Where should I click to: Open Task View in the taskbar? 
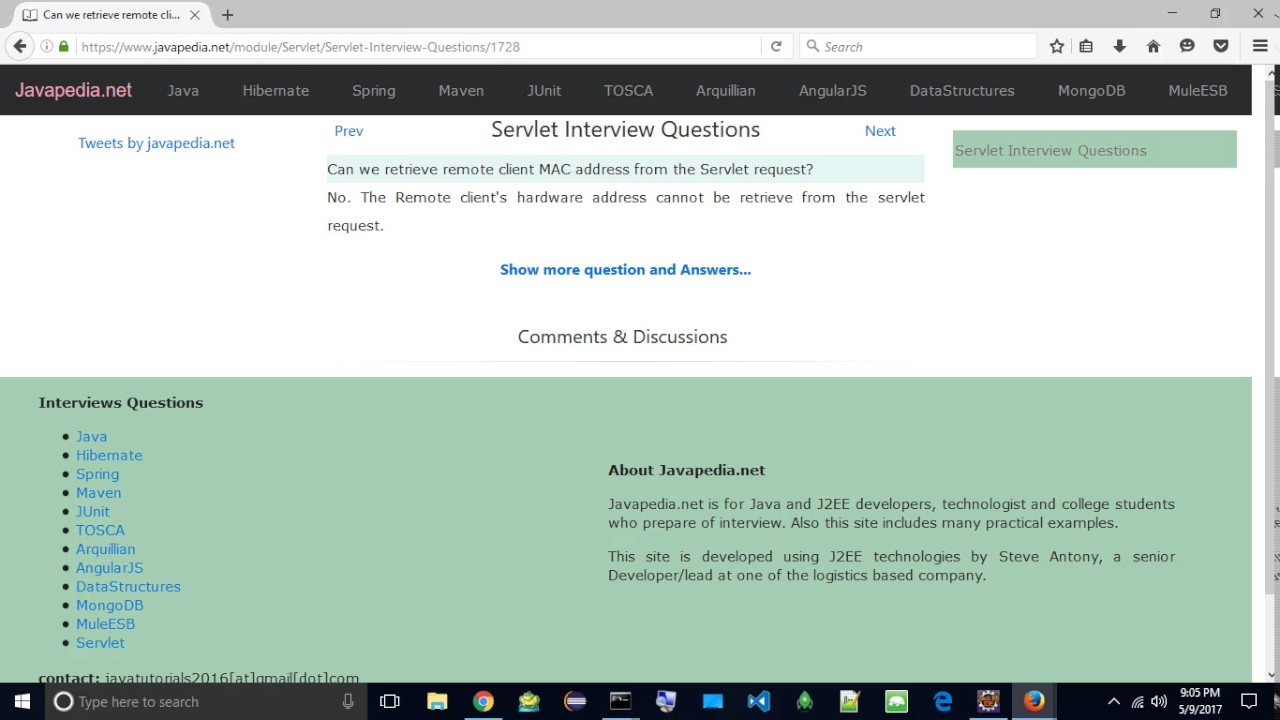[x=390, y=701]
